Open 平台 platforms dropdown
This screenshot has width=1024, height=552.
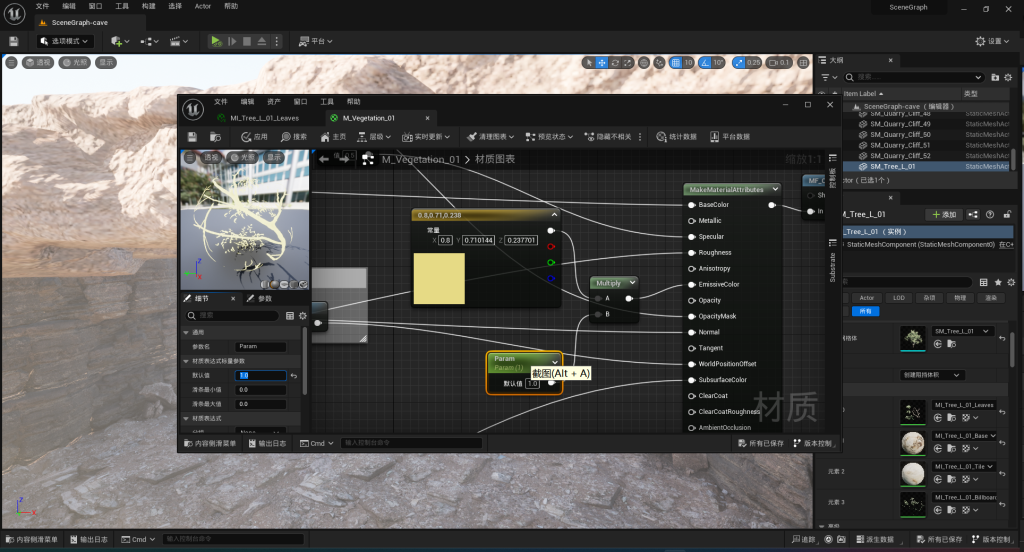pos(315,41)
